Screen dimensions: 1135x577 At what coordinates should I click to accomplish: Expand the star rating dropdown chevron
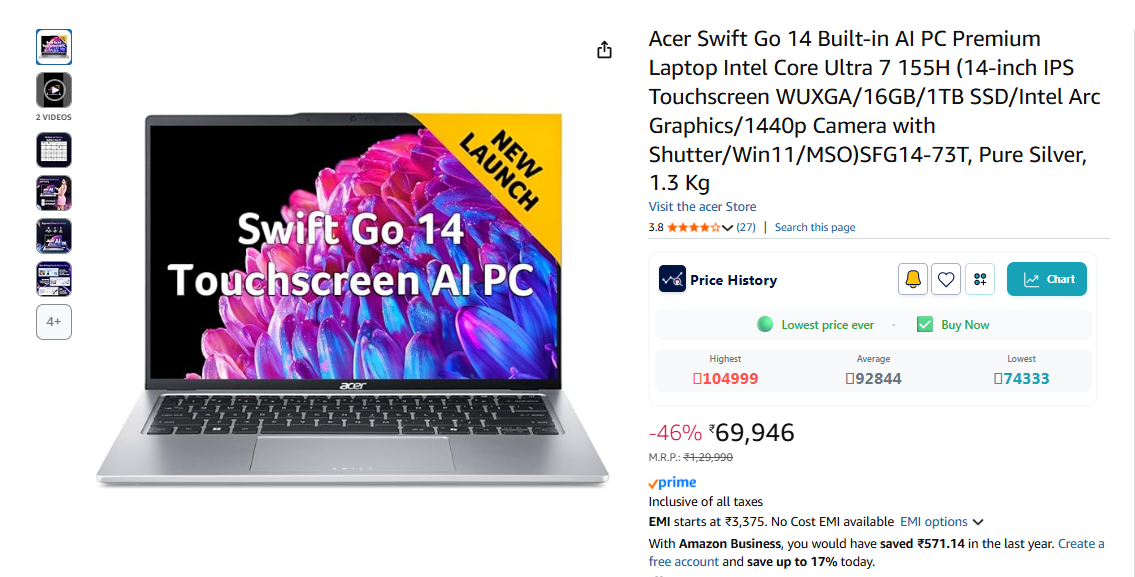pos(727,228)
